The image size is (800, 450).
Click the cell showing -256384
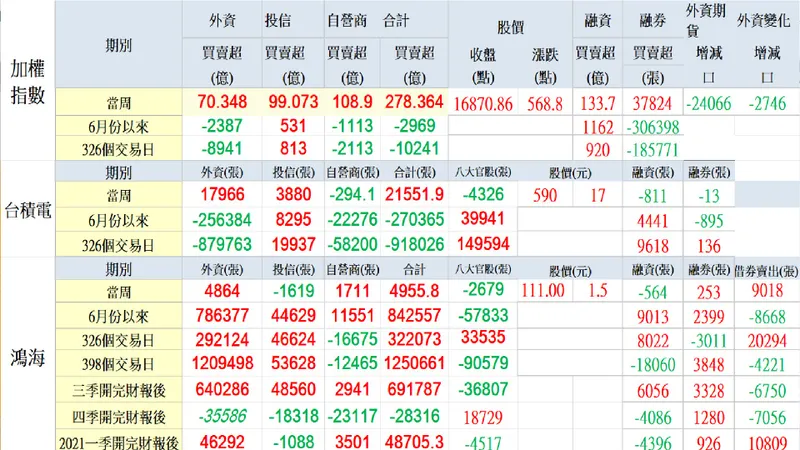point(222,220)
